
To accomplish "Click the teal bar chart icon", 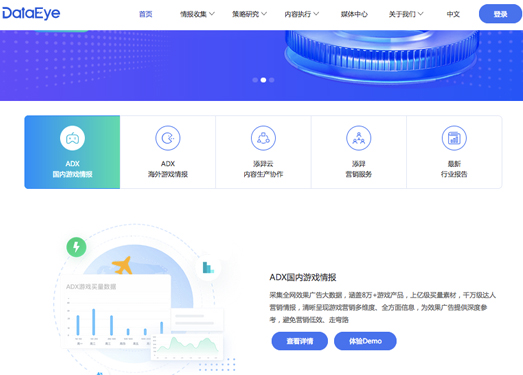I will coord(208,268).
